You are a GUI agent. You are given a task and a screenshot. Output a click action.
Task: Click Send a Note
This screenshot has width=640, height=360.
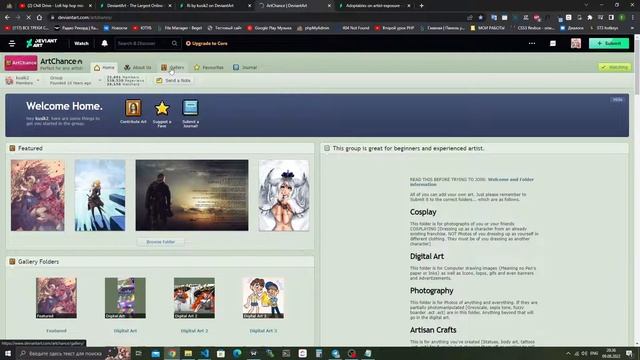click(173, 80)
